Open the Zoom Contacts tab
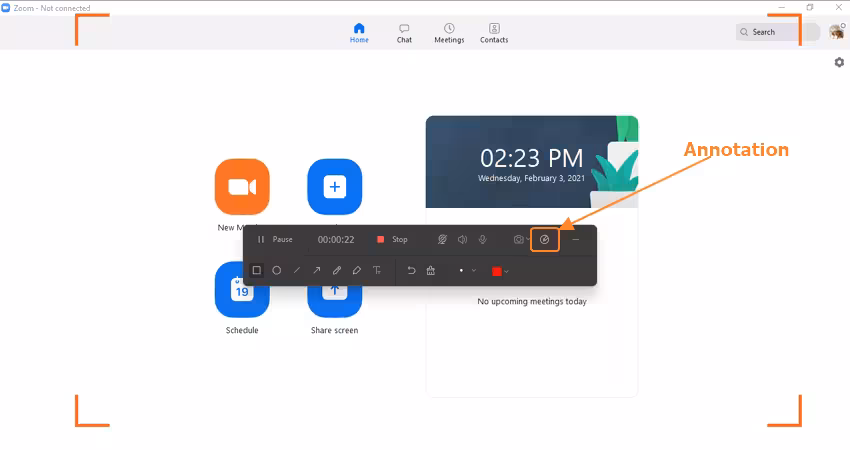Image resolution: width=850 pixels, height=450 pixels. point(494,33)
